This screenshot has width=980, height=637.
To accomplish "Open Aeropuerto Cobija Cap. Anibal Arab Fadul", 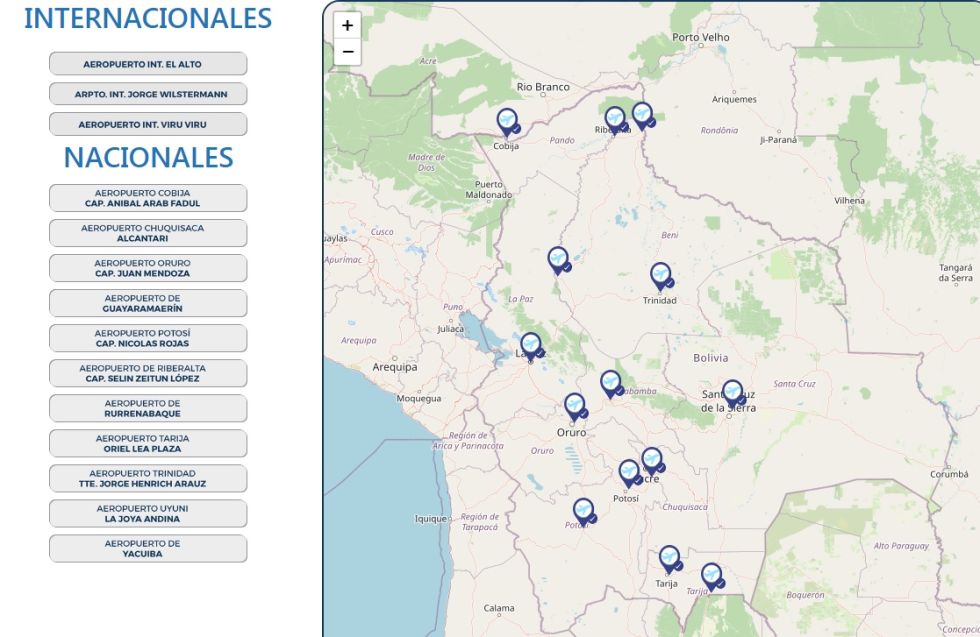I will tap(148, 198).
